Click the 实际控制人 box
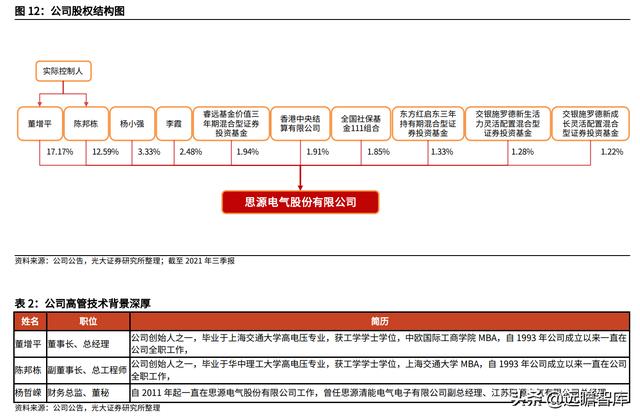 coord(63,71)
